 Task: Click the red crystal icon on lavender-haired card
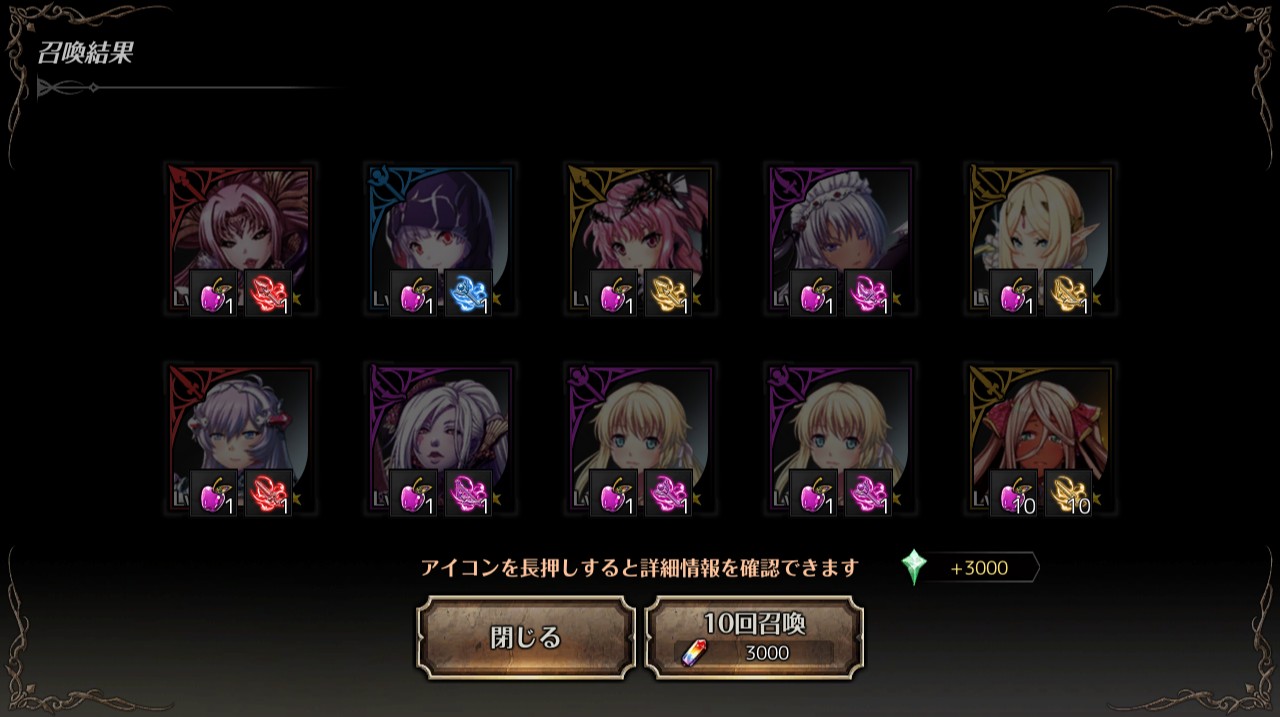(268, 493)
